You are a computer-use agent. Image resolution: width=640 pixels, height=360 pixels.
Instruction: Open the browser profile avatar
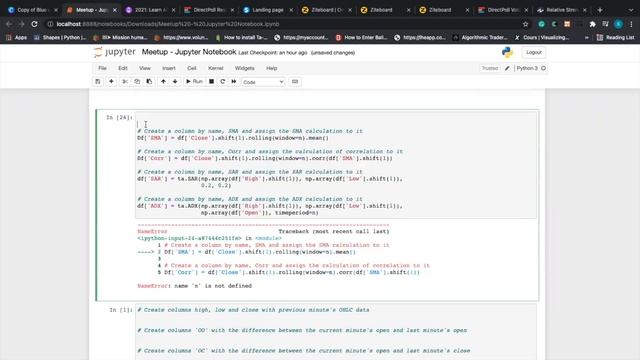(x=619, y=24)
